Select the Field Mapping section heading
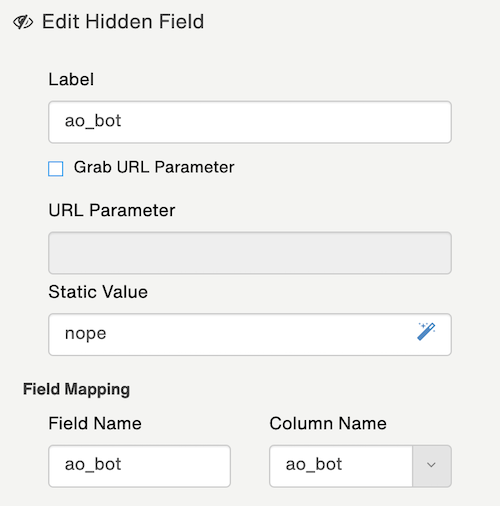This screenshot has width=500, height=506. point(76,389)
